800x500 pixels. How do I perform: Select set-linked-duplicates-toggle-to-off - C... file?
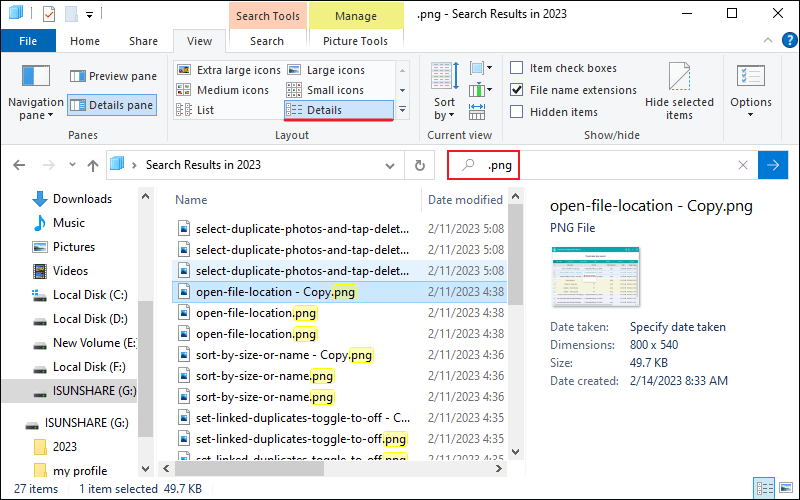point(339,418)
